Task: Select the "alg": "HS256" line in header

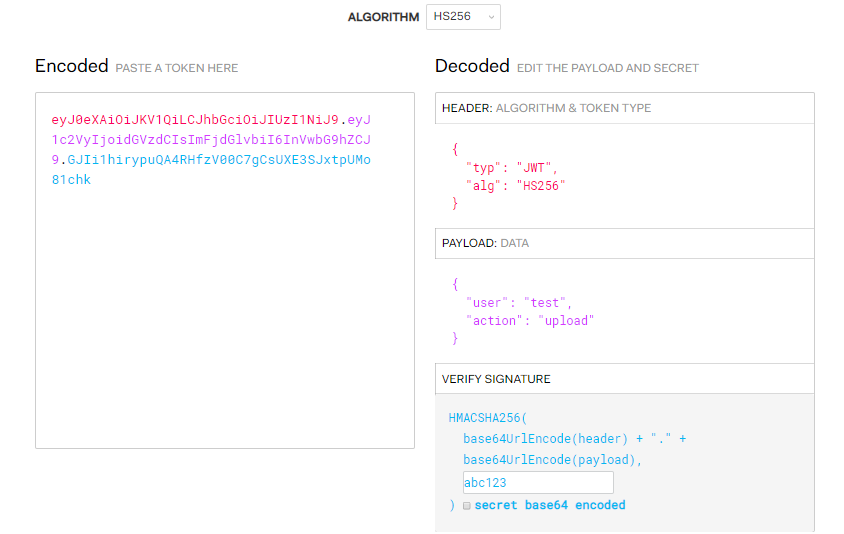Action: (515, 185)
